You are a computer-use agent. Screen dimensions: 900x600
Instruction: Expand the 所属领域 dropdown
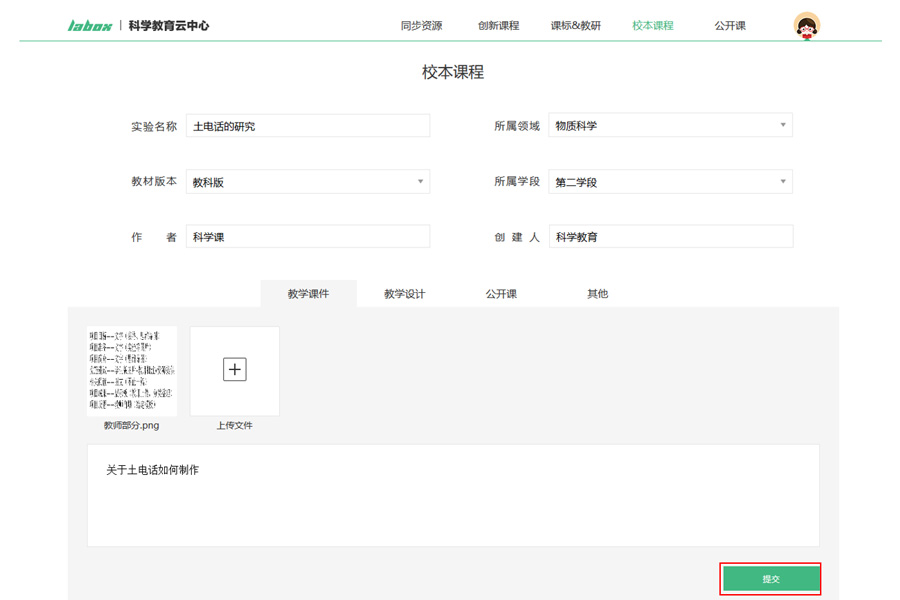click(x=670, y=126)
